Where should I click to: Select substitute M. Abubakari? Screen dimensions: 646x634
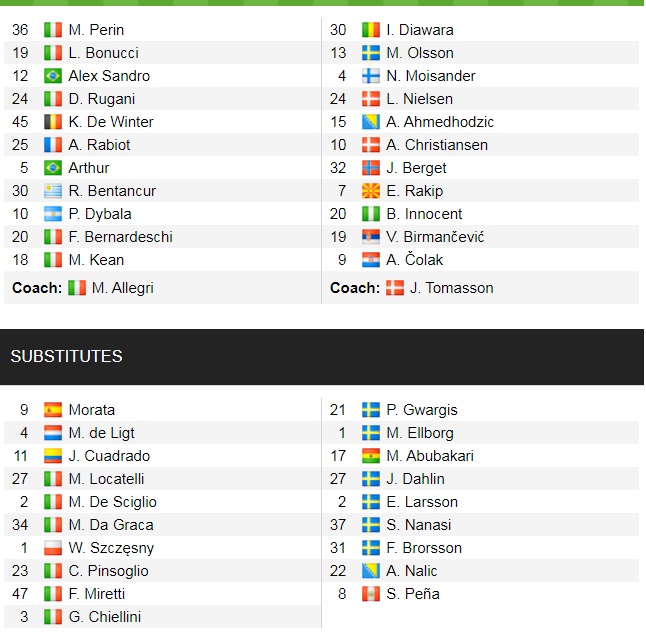[430, 456]
